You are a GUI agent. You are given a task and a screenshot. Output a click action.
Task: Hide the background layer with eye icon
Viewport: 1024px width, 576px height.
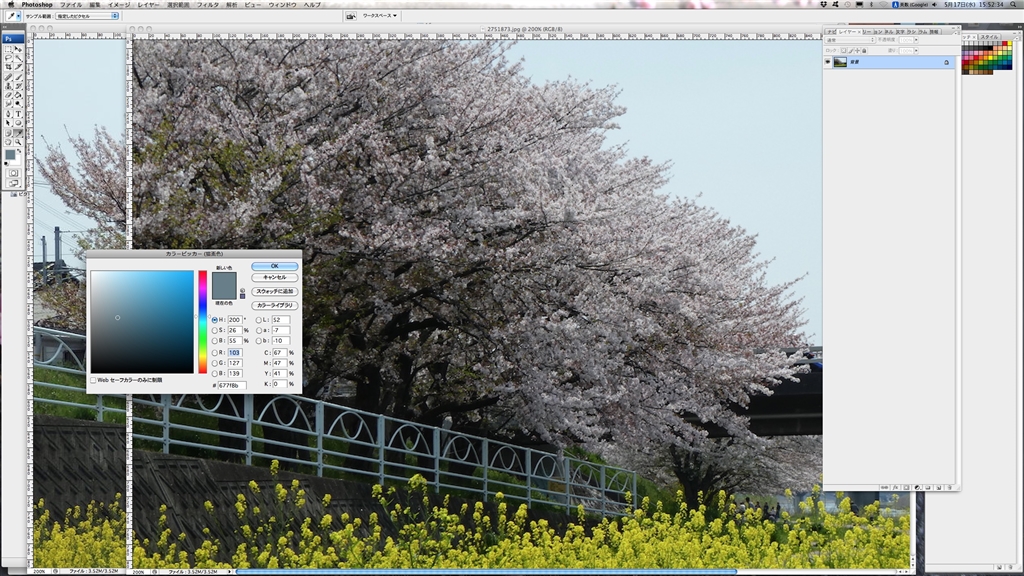[827, 62]
